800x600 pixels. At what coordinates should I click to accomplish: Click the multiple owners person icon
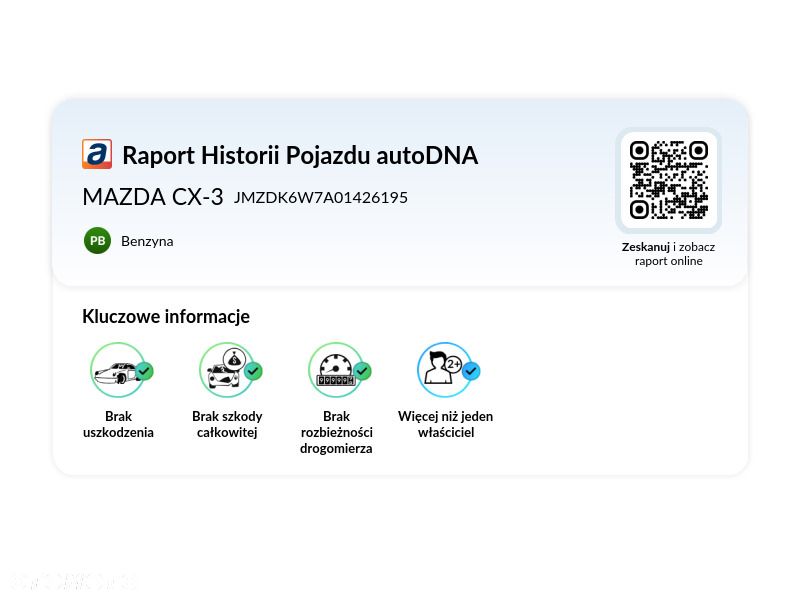444,370
